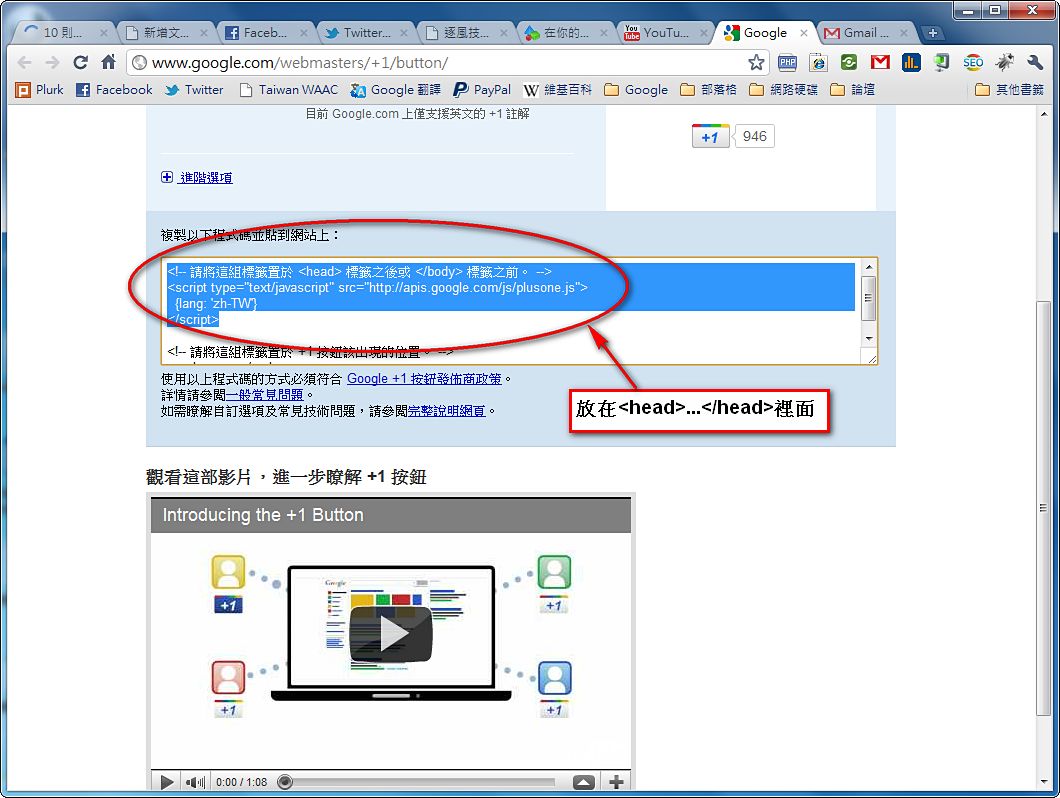
Task: Go back to the previous page
Action: coord(24,62)
